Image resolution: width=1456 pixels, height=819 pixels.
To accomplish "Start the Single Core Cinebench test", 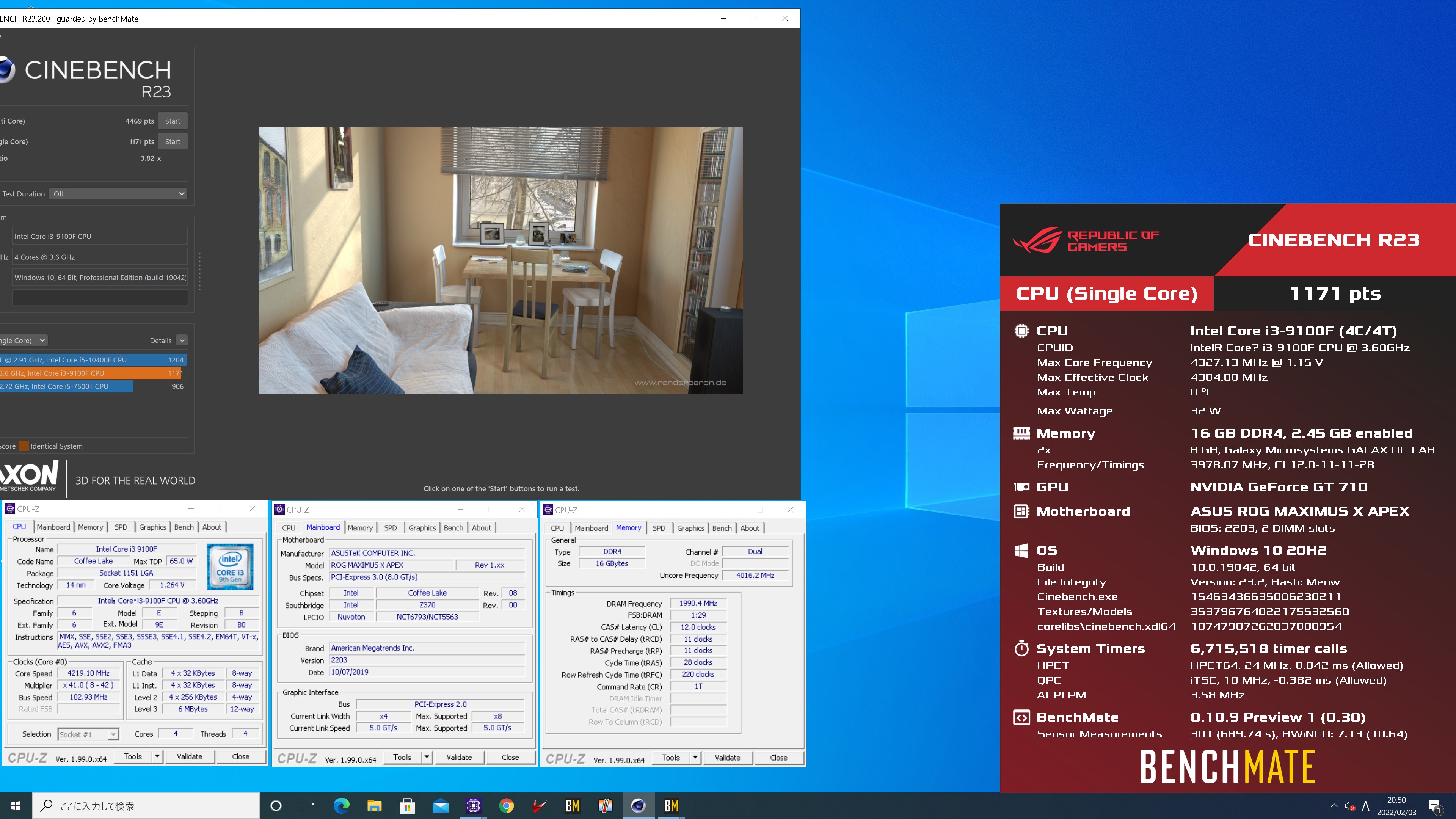I will point(173,141).
